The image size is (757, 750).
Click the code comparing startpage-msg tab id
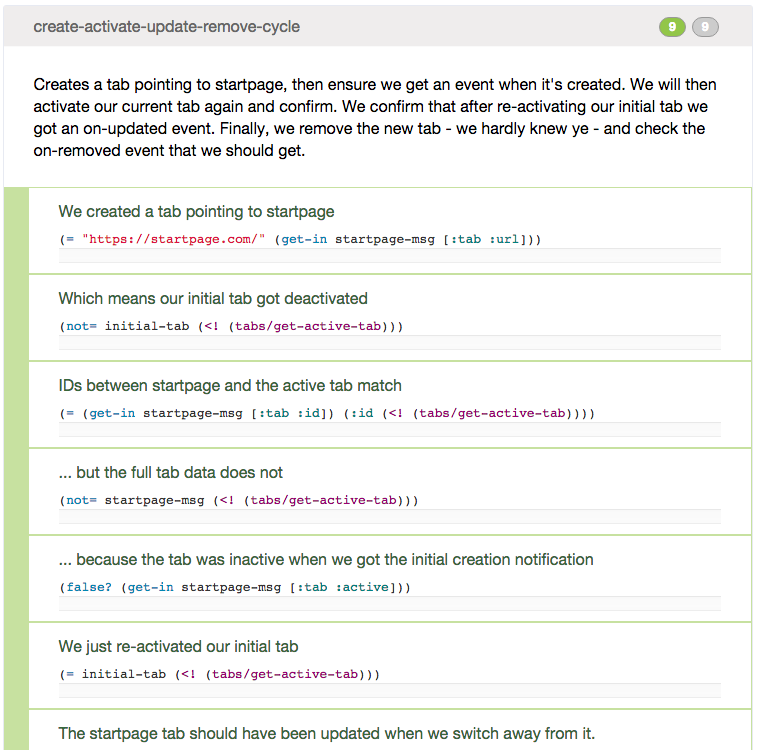tap(328, 413)
